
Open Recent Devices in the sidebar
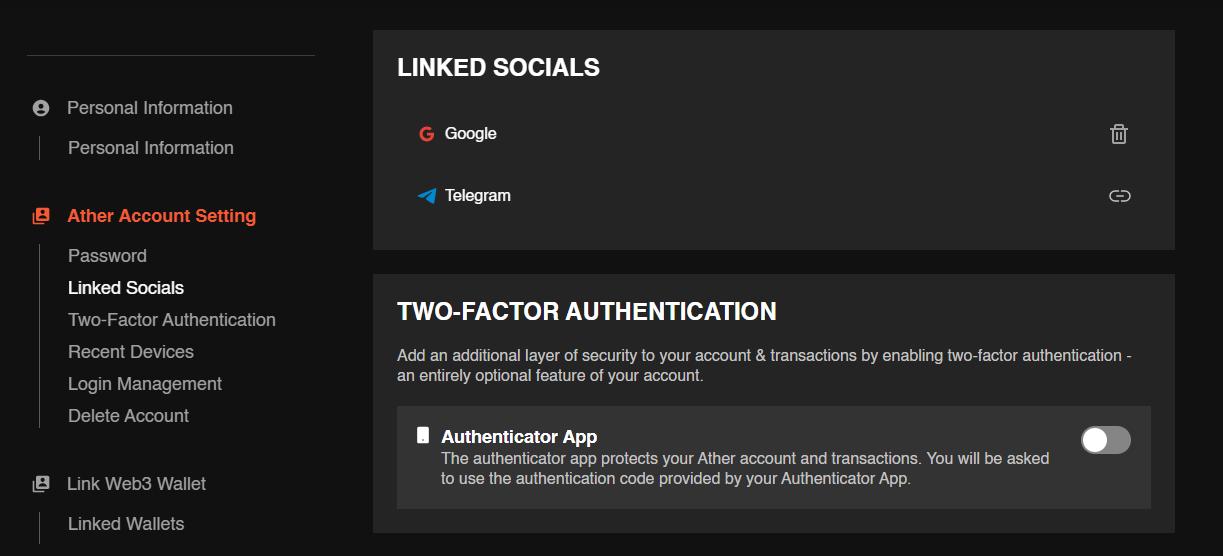[x=131, y=352]
